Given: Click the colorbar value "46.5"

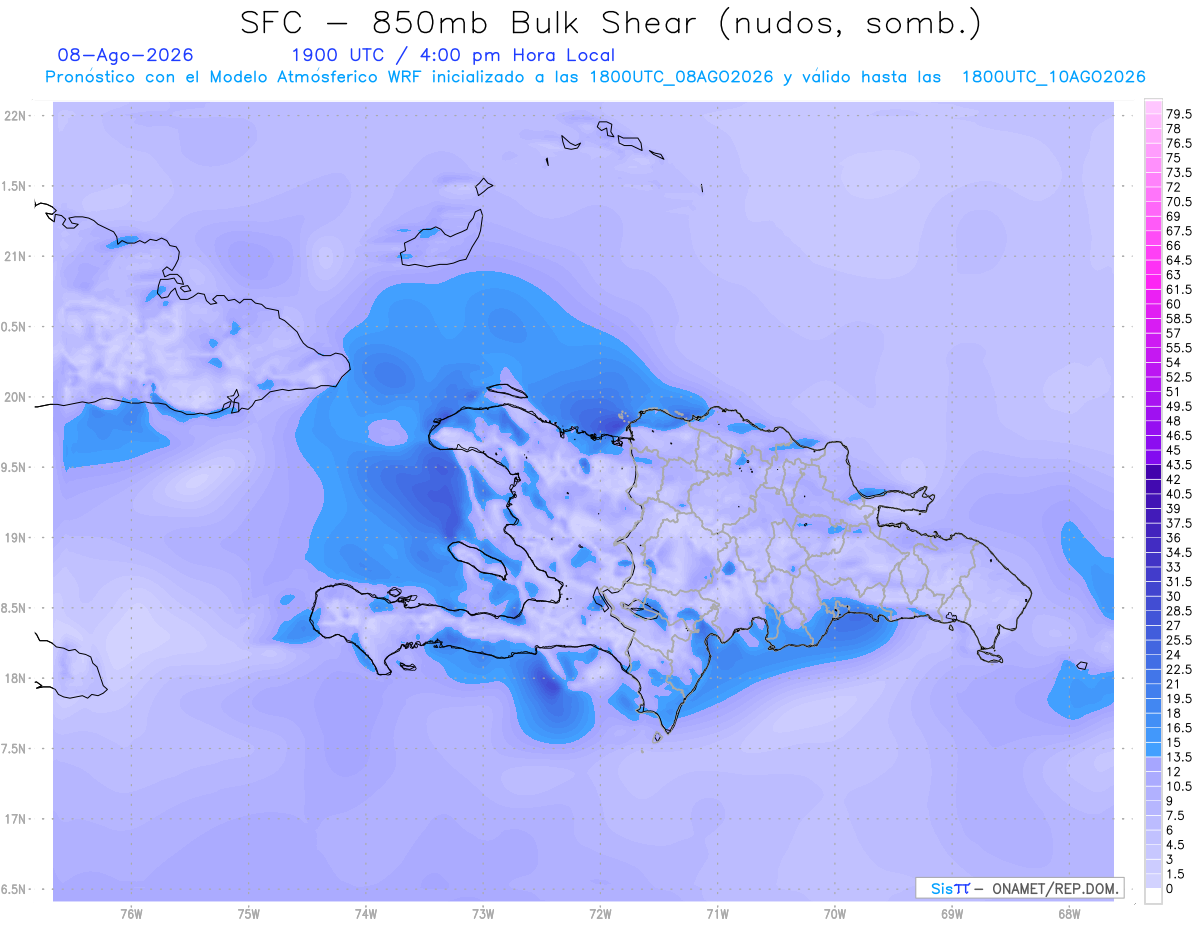Looking at the screenshot, I should pyautogui.click(x=1179, y=435).
